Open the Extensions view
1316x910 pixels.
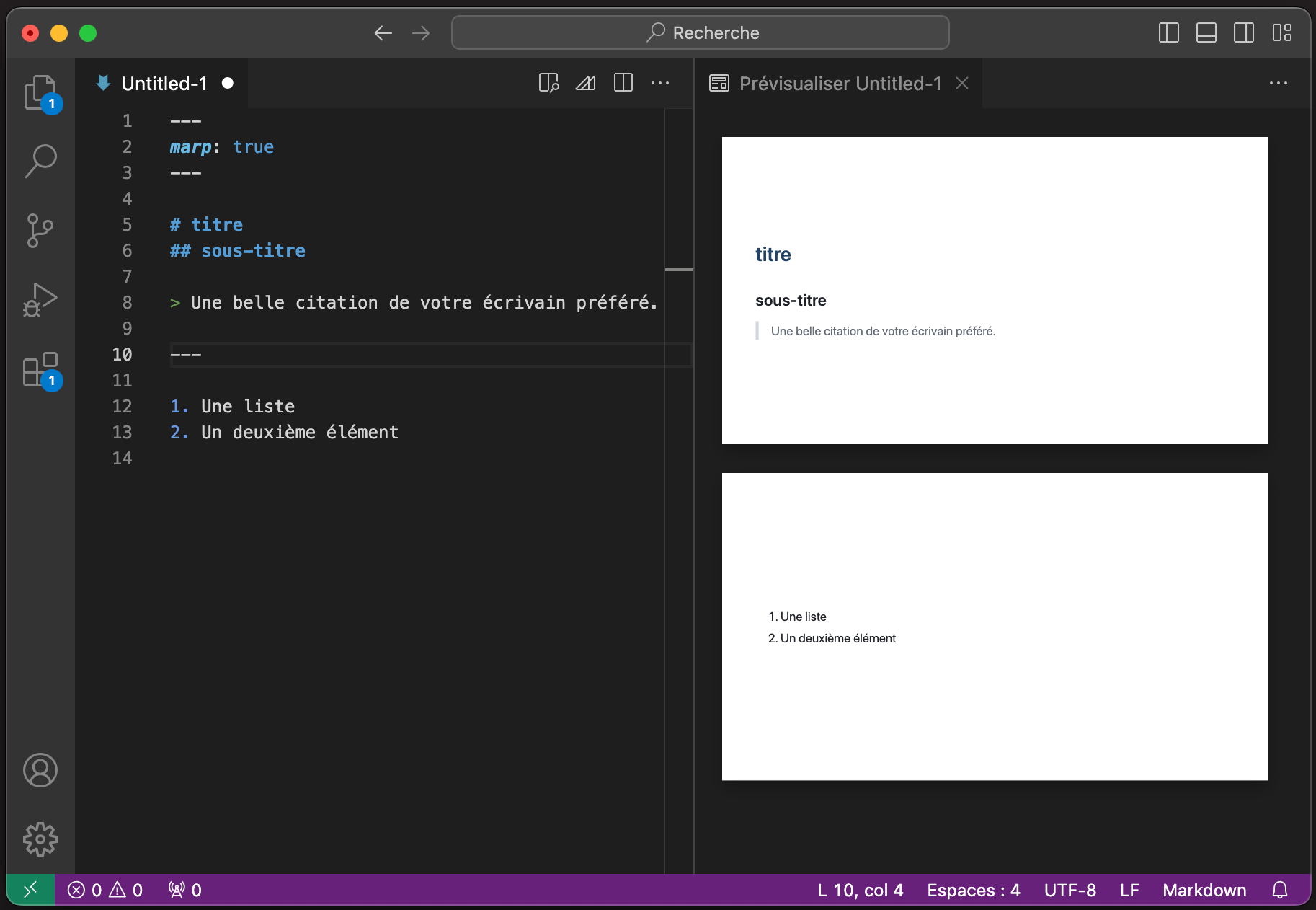tap(40, 370)
